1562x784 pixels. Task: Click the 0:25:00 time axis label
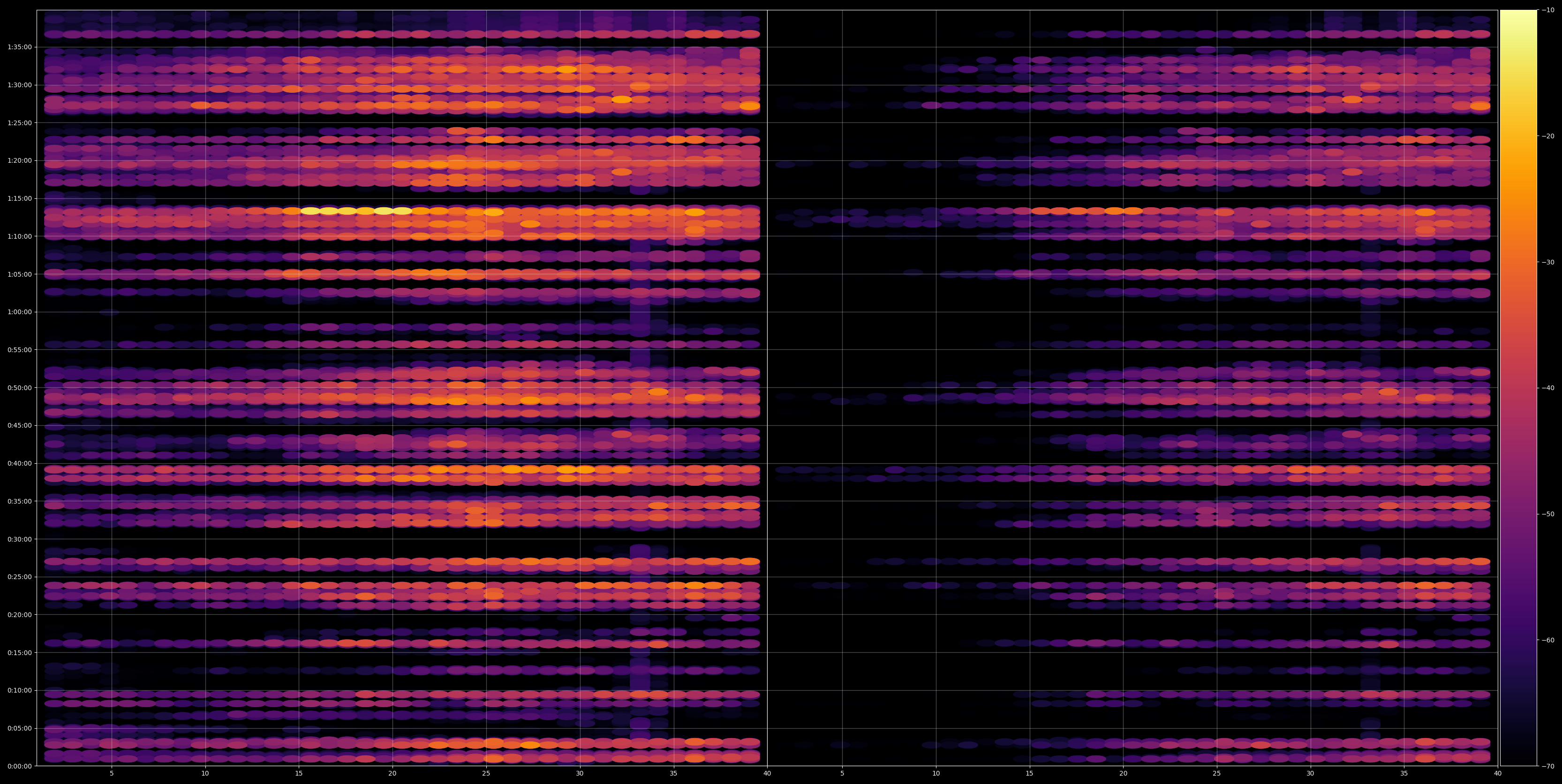(x=19, y=577)
